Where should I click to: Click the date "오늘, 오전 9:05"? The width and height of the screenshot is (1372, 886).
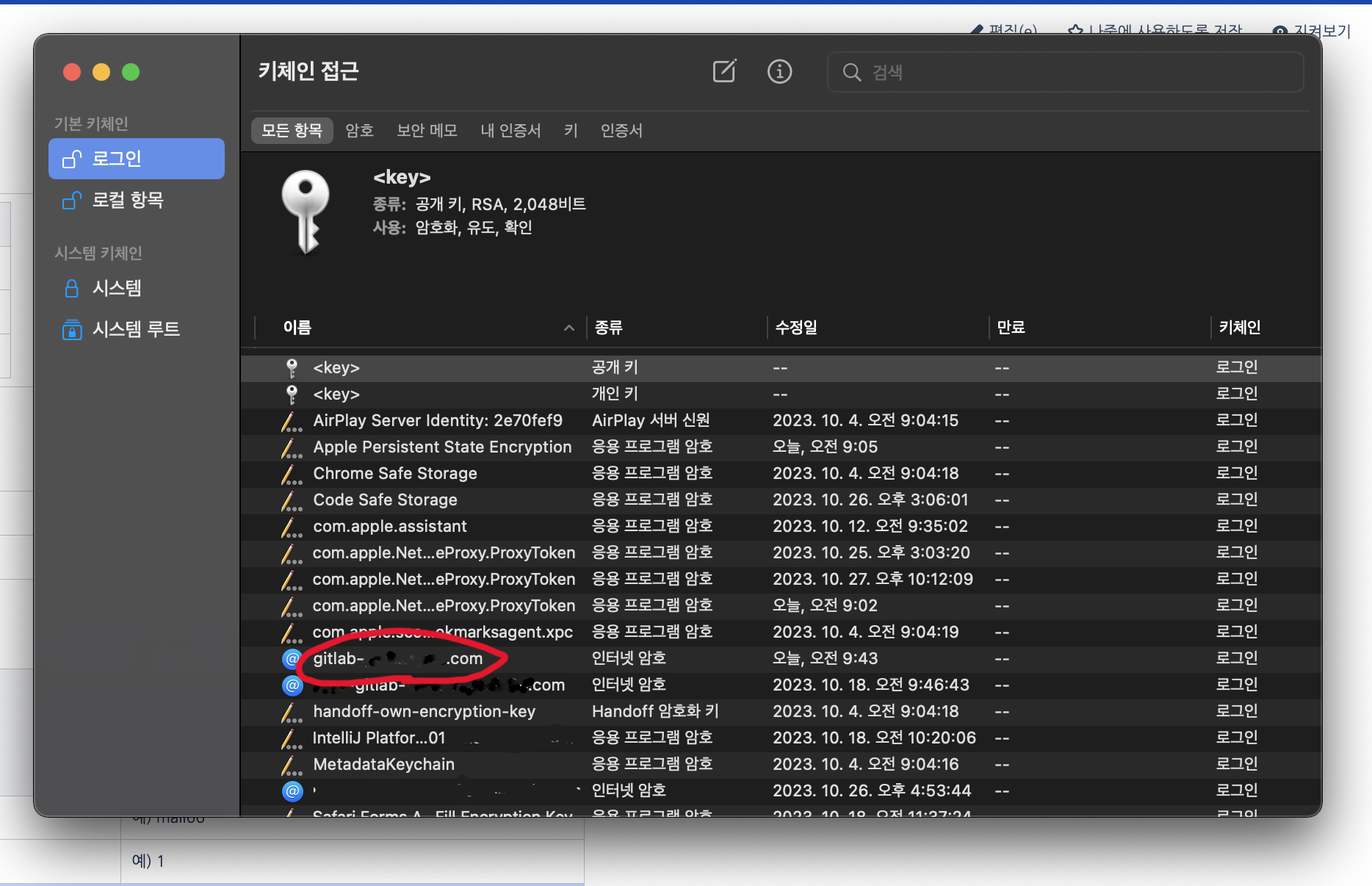pos(825,447)
